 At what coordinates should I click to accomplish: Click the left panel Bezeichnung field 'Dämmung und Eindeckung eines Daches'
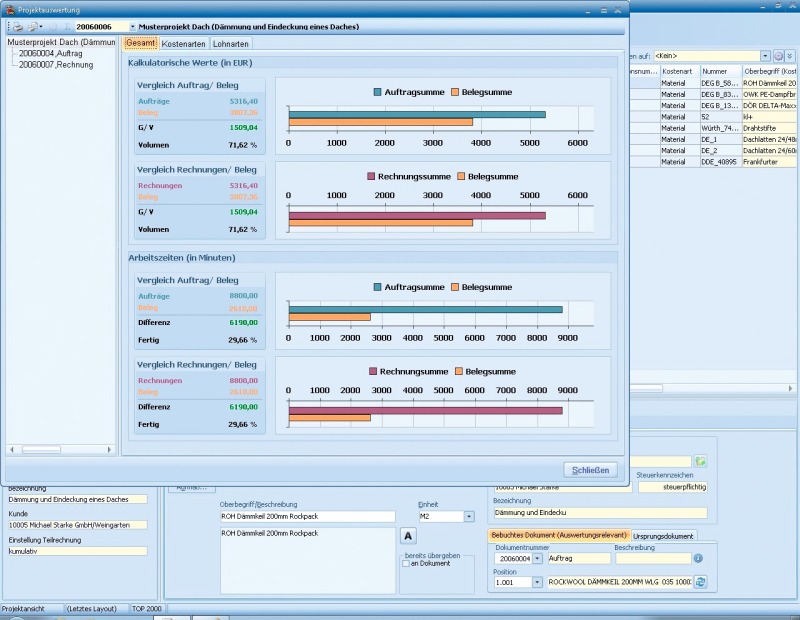(78, 500)
